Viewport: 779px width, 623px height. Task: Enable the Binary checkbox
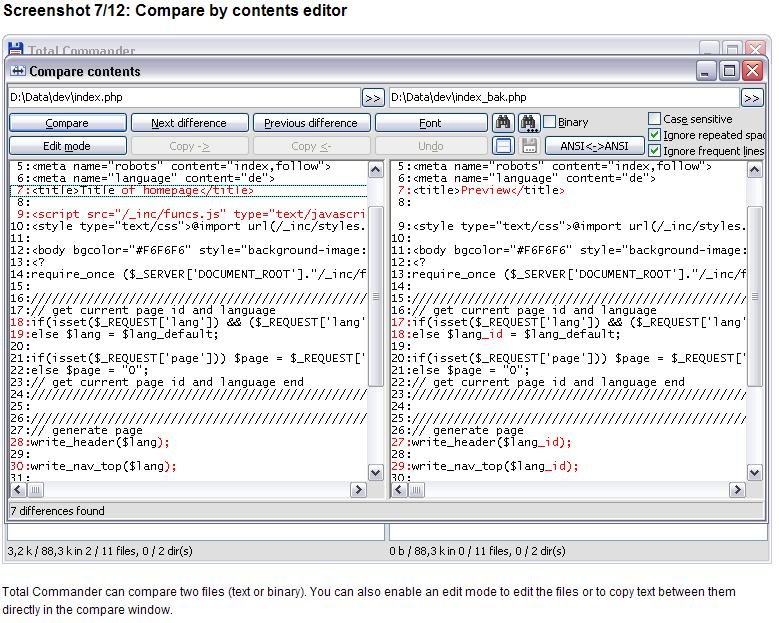(549, 122)
